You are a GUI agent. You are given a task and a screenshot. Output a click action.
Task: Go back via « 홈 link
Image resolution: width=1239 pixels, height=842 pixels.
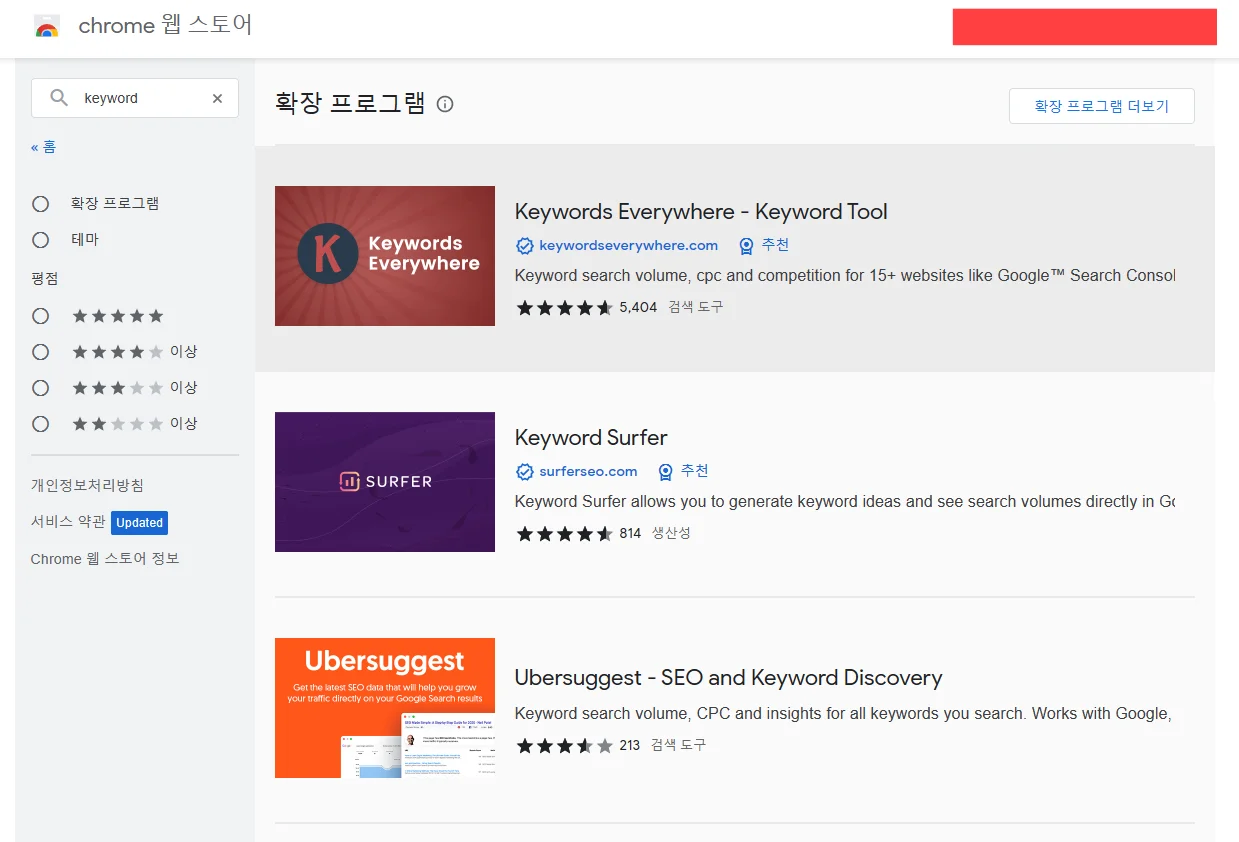(44, 147)
